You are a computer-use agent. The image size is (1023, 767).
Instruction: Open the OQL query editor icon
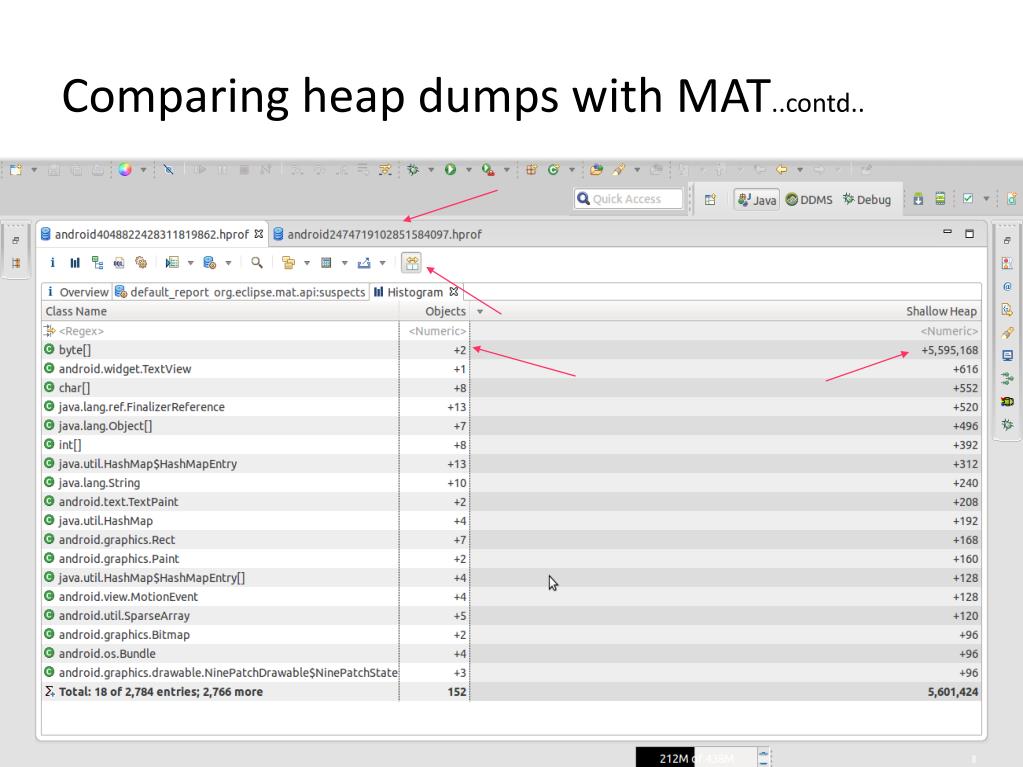point(119,263)
